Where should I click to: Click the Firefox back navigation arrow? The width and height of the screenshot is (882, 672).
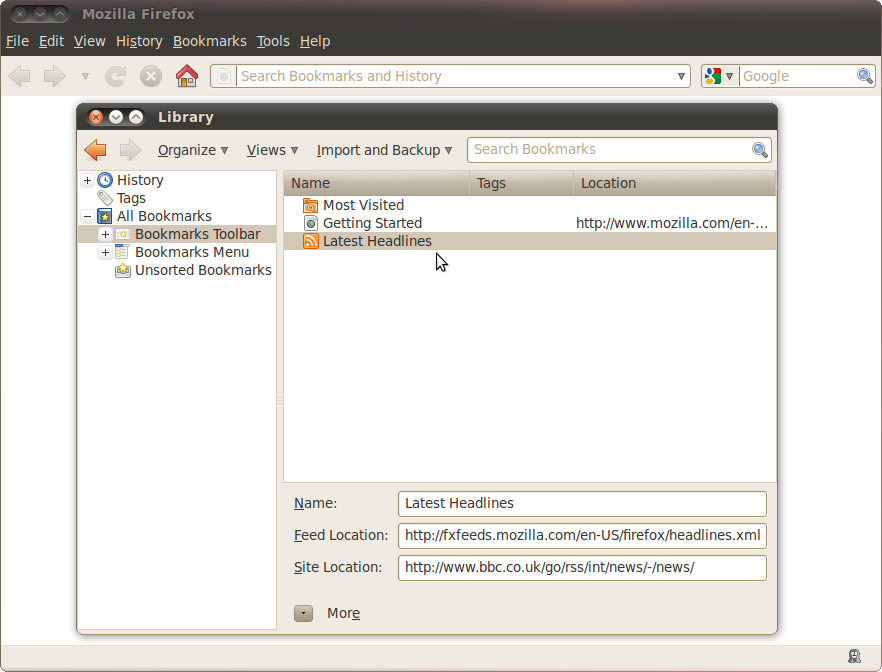tap(20, 76)
